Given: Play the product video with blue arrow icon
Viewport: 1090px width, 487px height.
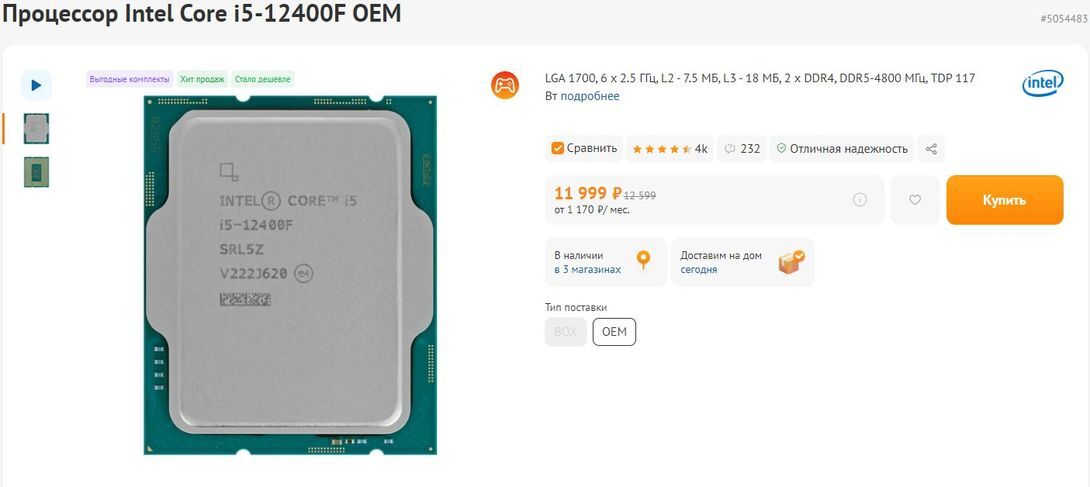Looking at the screenshot, I should 36,85.
